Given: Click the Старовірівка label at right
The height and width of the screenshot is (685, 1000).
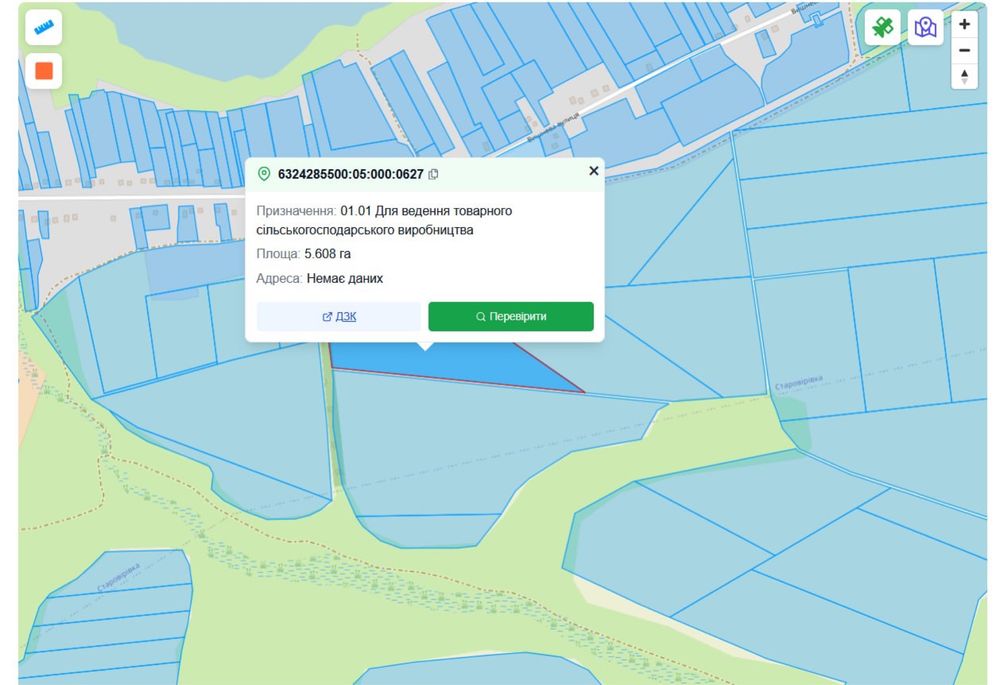Looking at the screenshot, I should click(798, 383).
